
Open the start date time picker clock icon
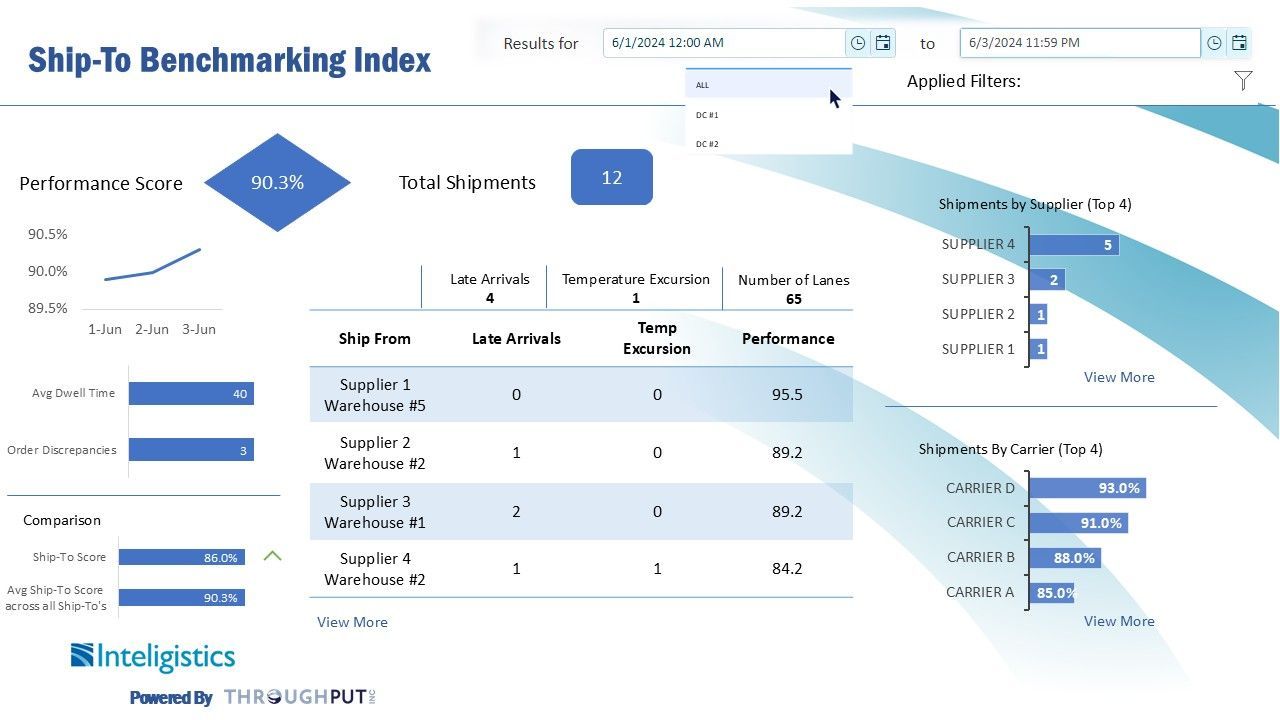coord(857,43)
